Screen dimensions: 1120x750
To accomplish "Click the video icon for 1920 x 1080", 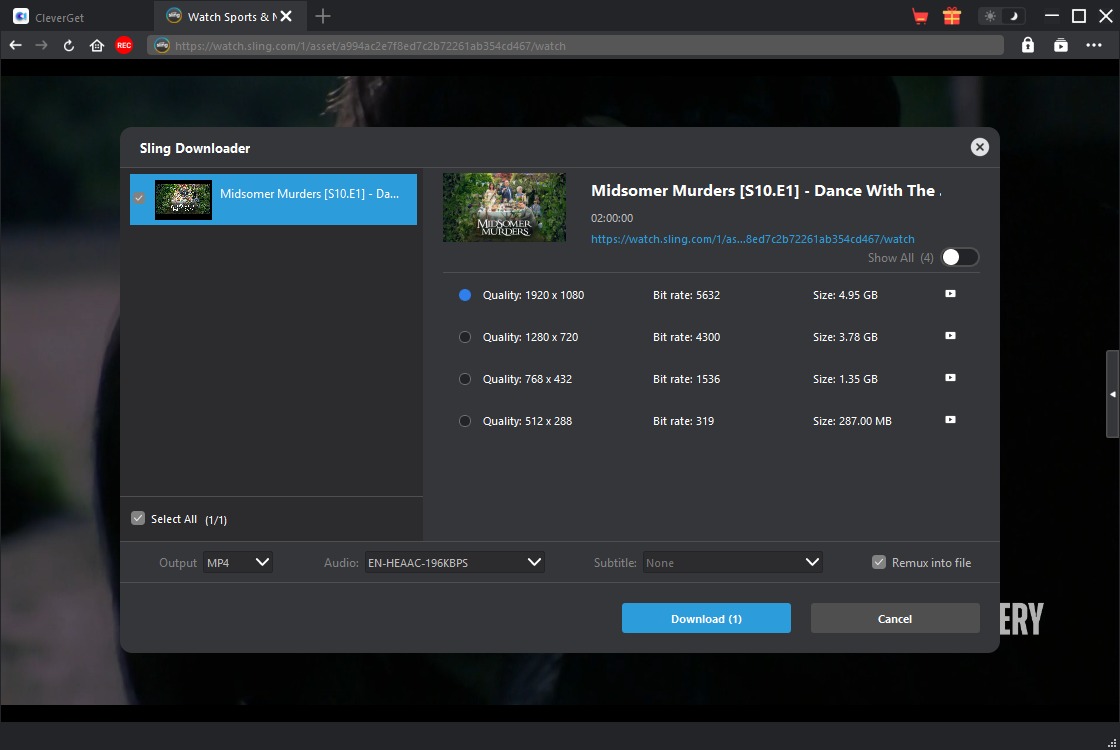I will 950,294.
